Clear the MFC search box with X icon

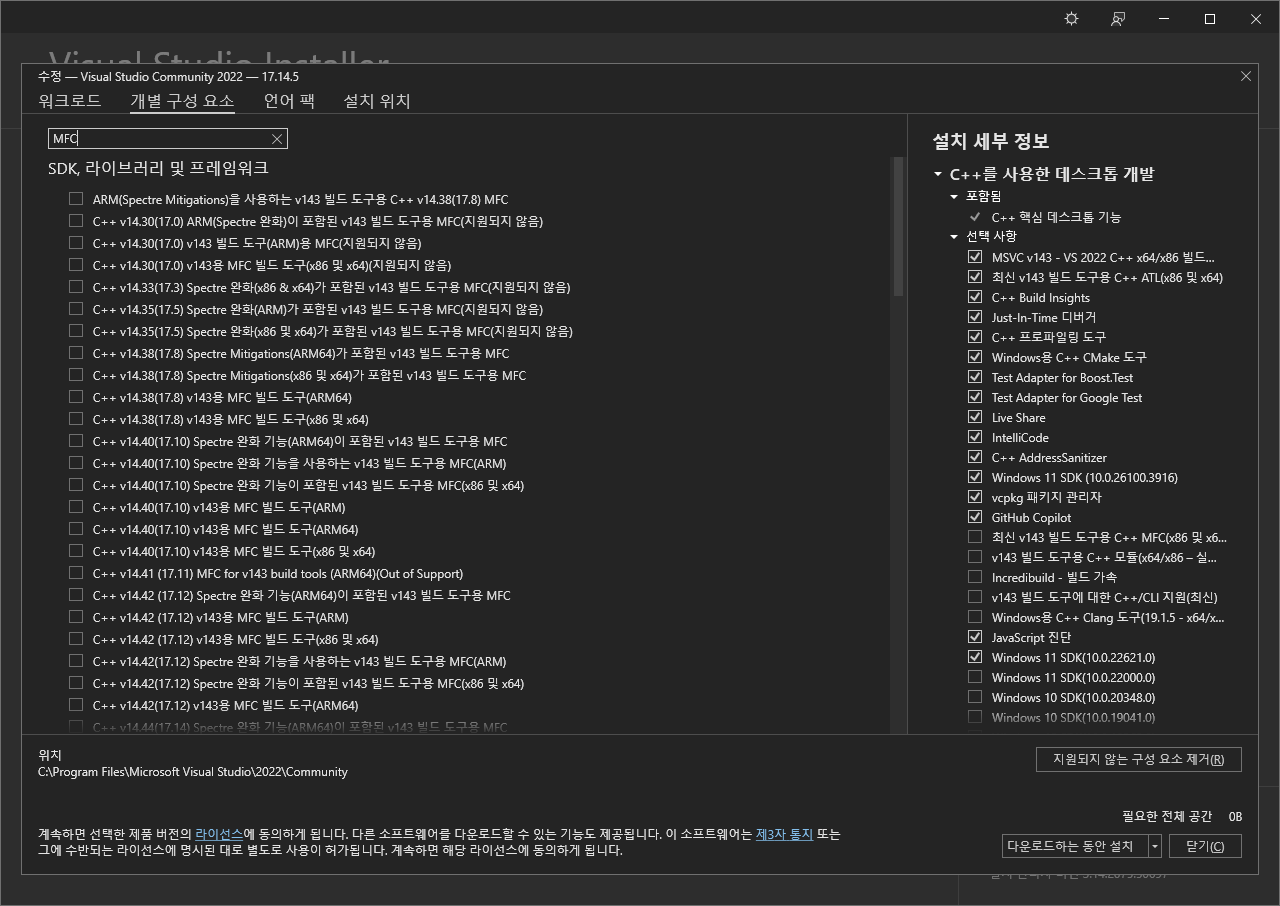[277, 139]
